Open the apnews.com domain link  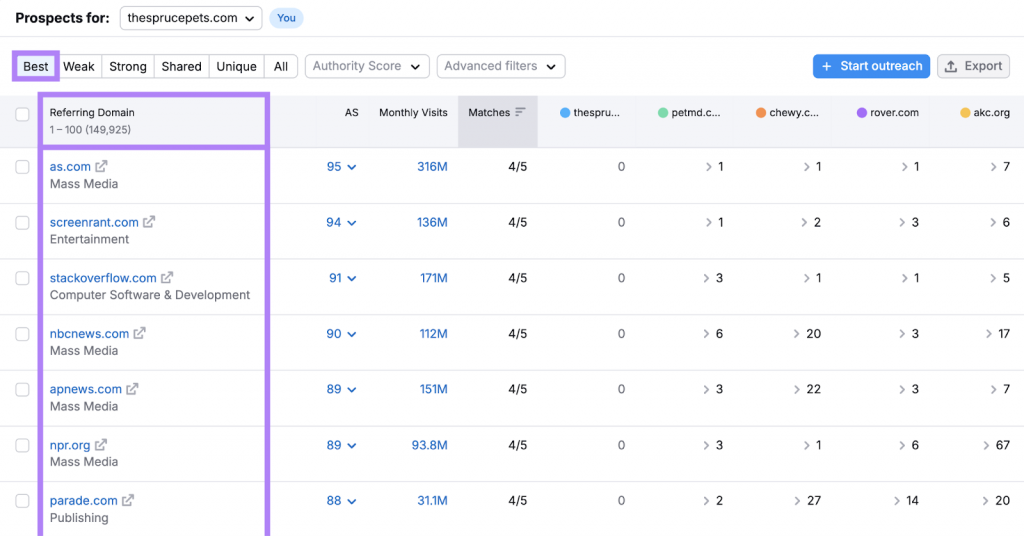click(86, 389)
